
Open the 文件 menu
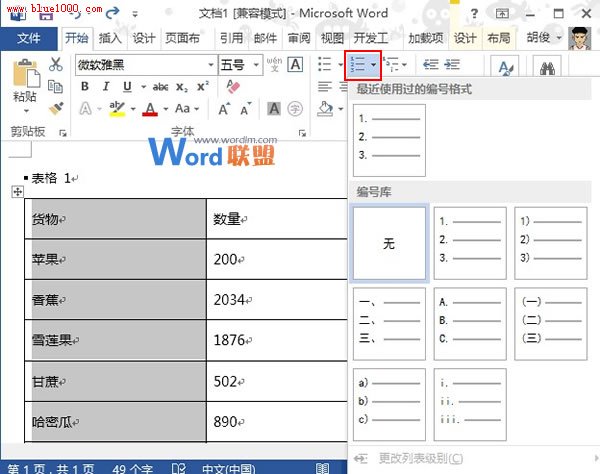pos(29,38)
